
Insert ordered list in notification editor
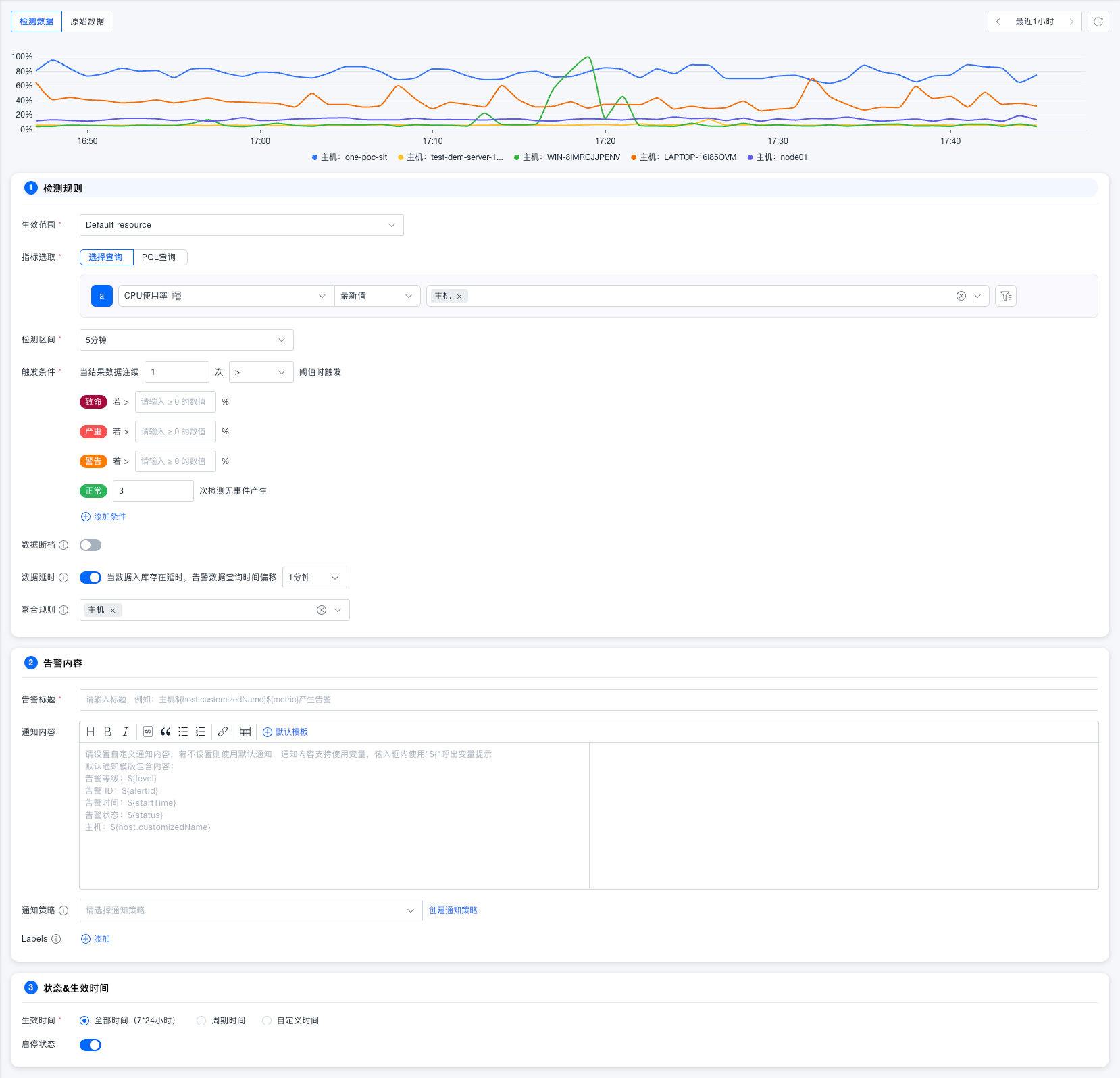pyautogui.click(x=201, y=731)
